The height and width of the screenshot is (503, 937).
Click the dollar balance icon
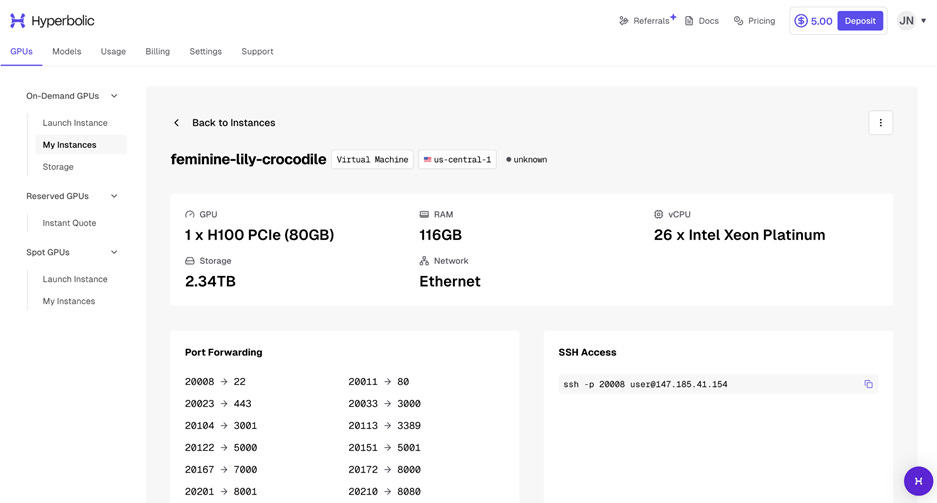tap(801, 21)
